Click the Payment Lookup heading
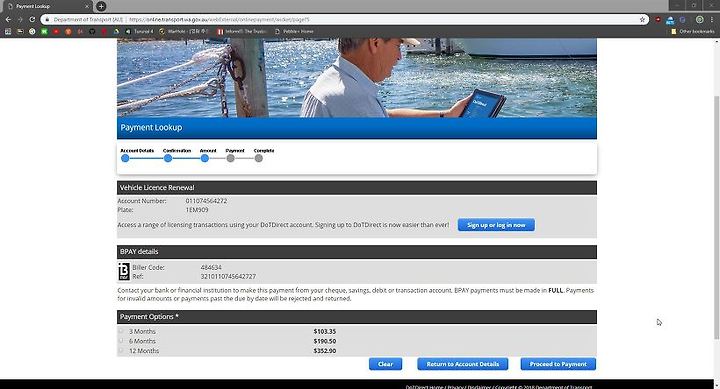Screen dimensions: 720x389 click(151, 127)
